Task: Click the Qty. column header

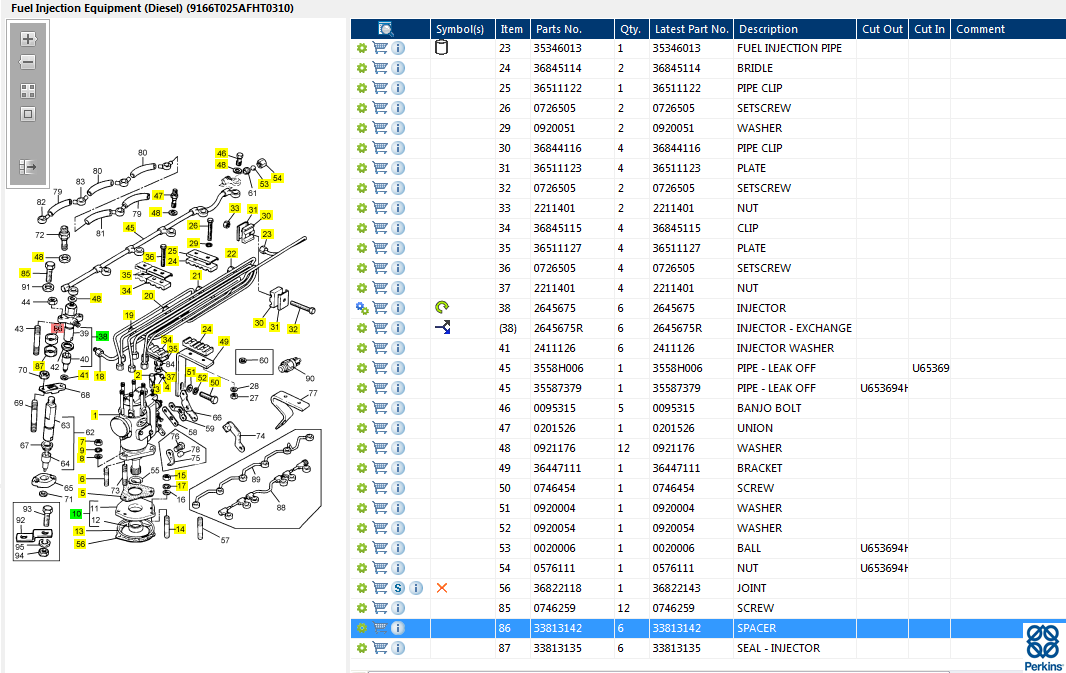Action: pos(630,29)
